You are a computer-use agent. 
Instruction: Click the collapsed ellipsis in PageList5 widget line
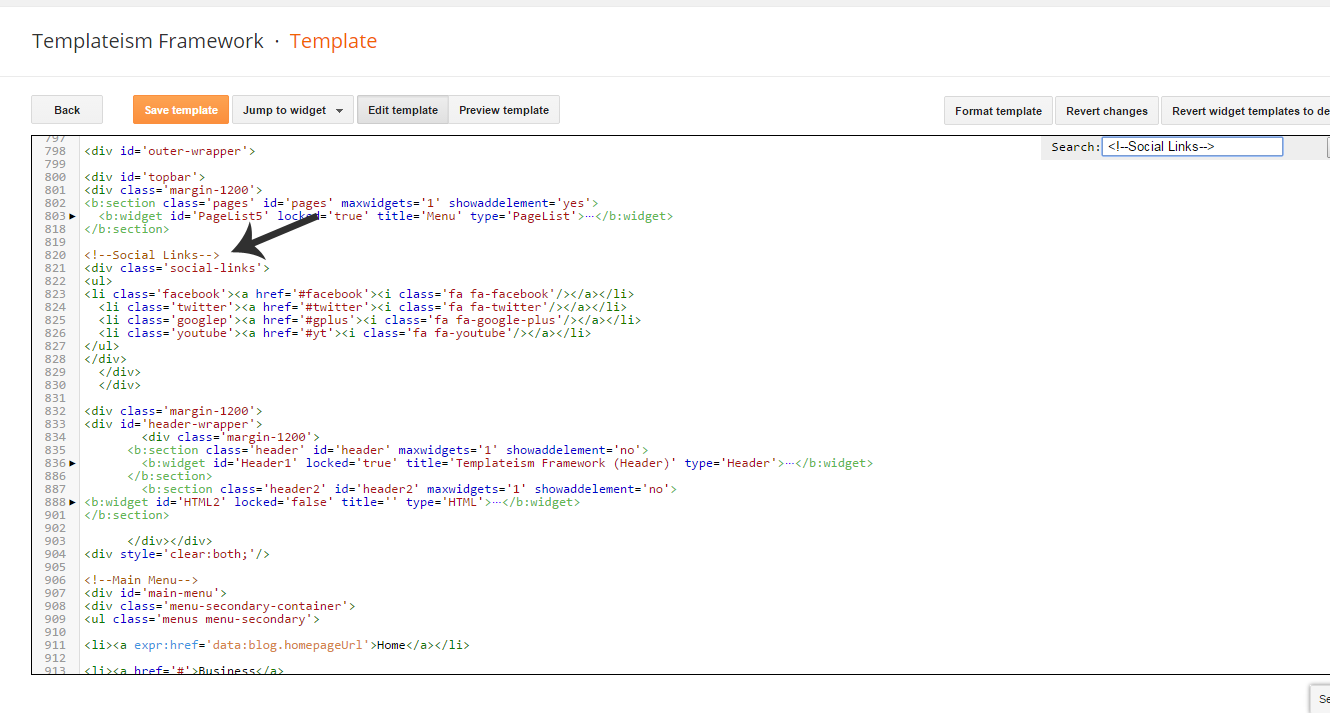point(591,216)
